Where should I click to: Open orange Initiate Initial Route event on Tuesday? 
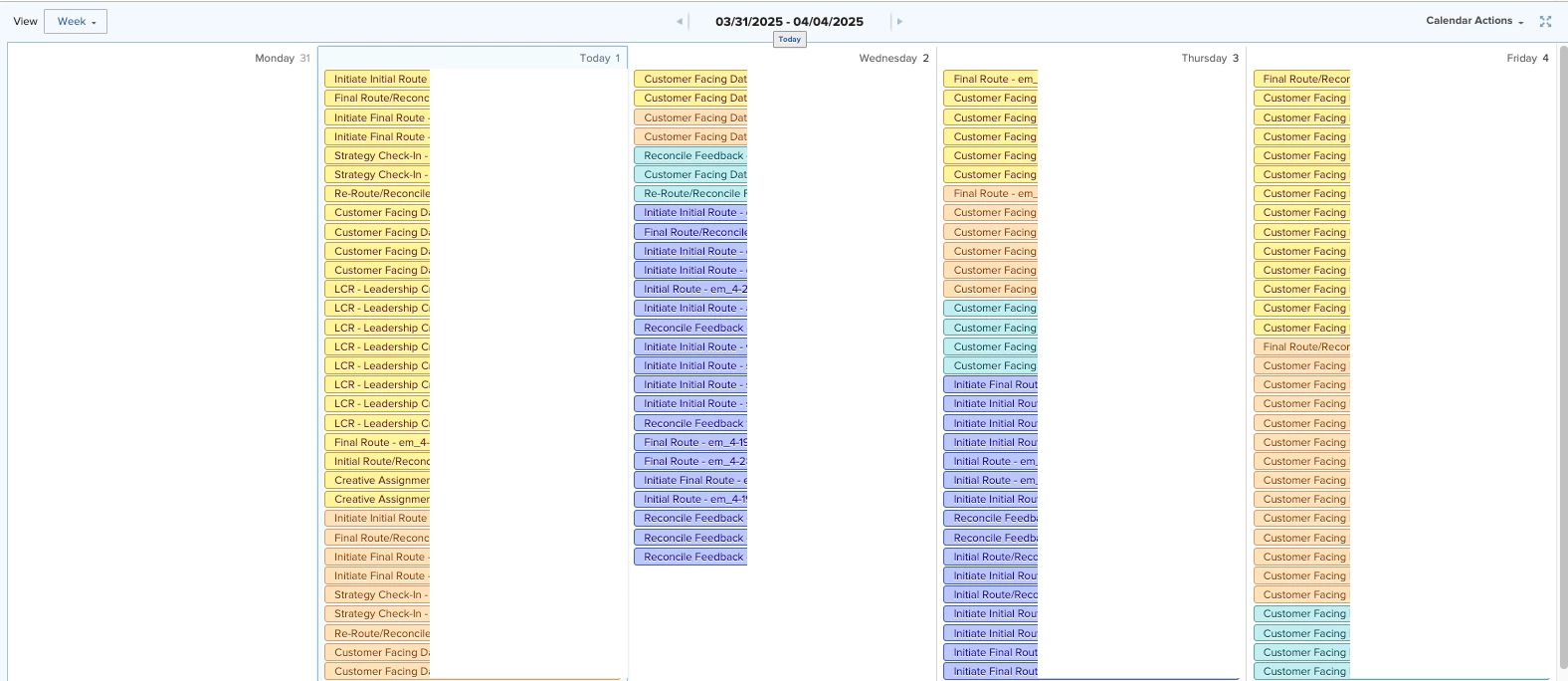377,518
